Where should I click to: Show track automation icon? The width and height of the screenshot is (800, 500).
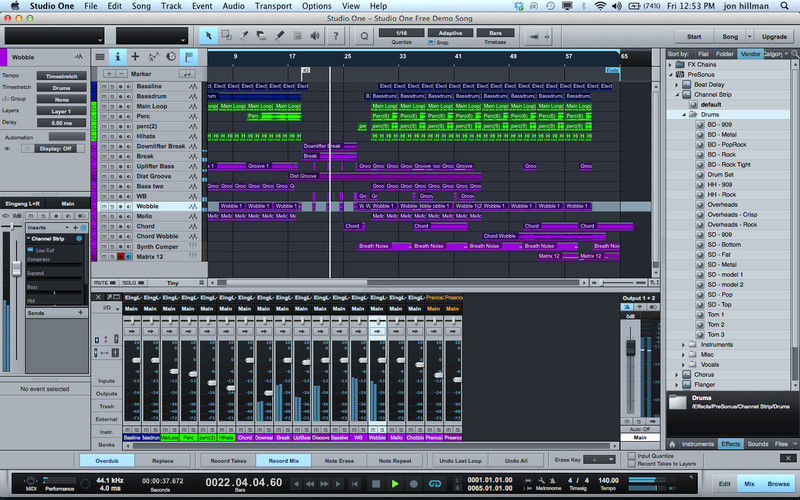(x=153, y=57)
